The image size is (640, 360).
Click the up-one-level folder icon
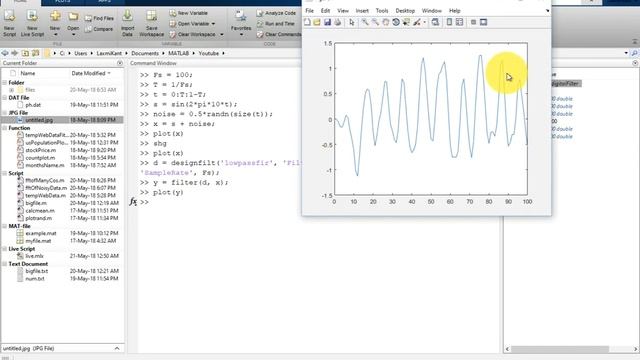(25, 53)
